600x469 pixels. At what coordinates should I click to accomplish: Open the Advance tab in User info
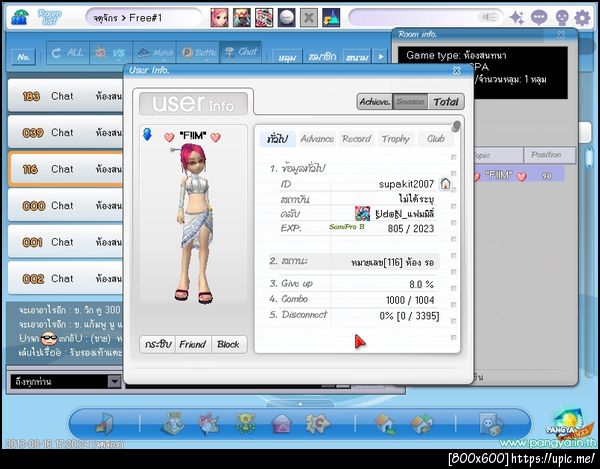(x=317, y=139)
